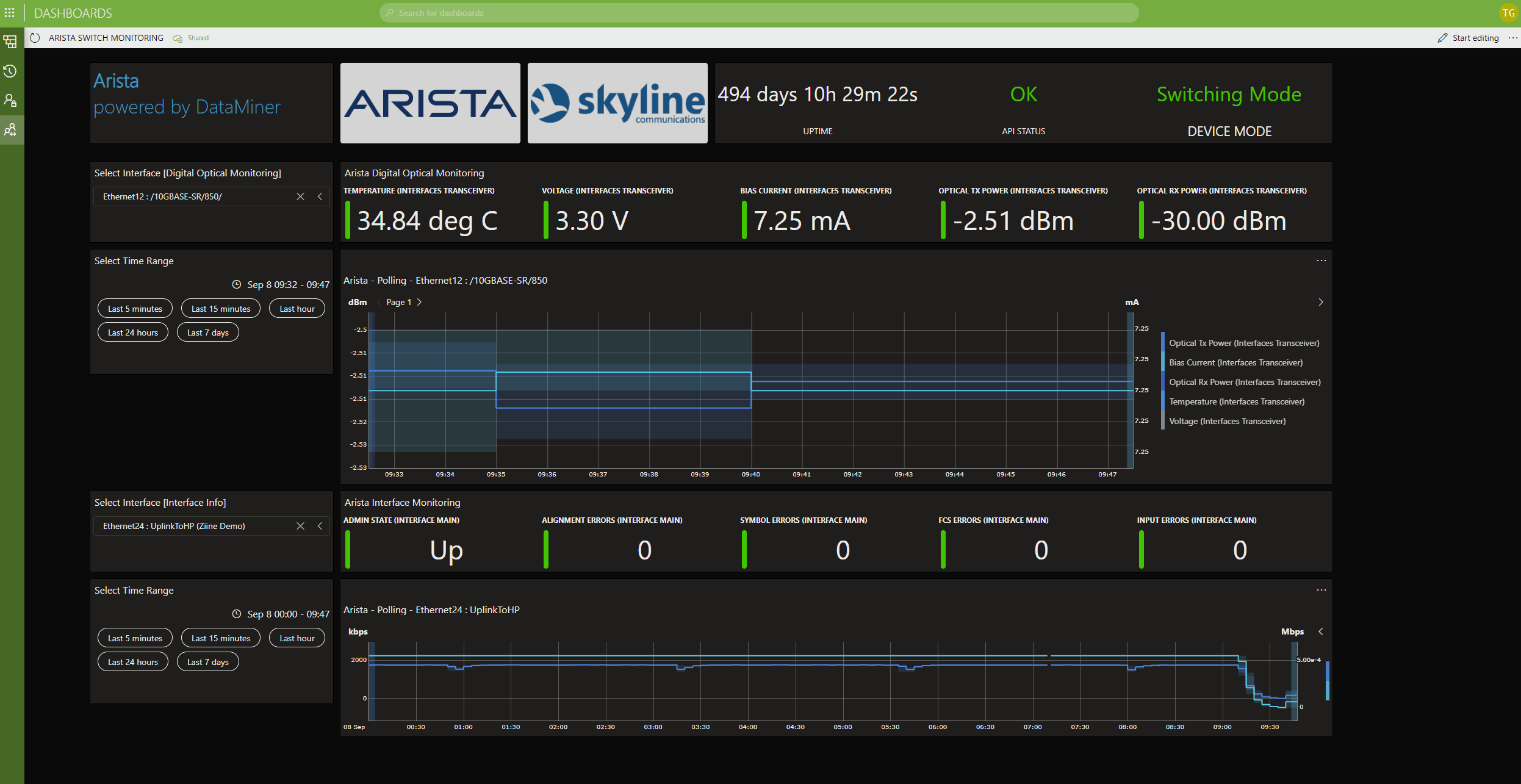Expand the Ethernet24 chart legend arrow

[1321, 631]
